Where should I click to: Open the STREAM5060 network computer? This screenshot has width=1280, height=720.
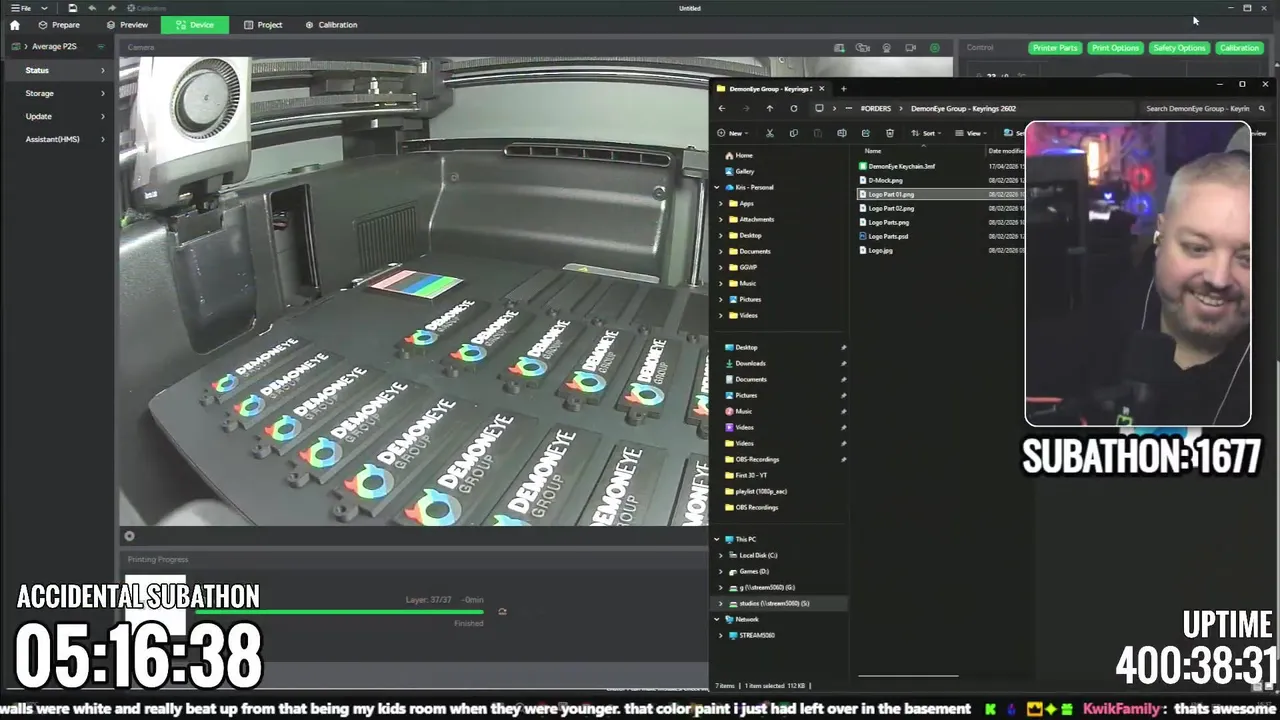[x=752, y=635]
